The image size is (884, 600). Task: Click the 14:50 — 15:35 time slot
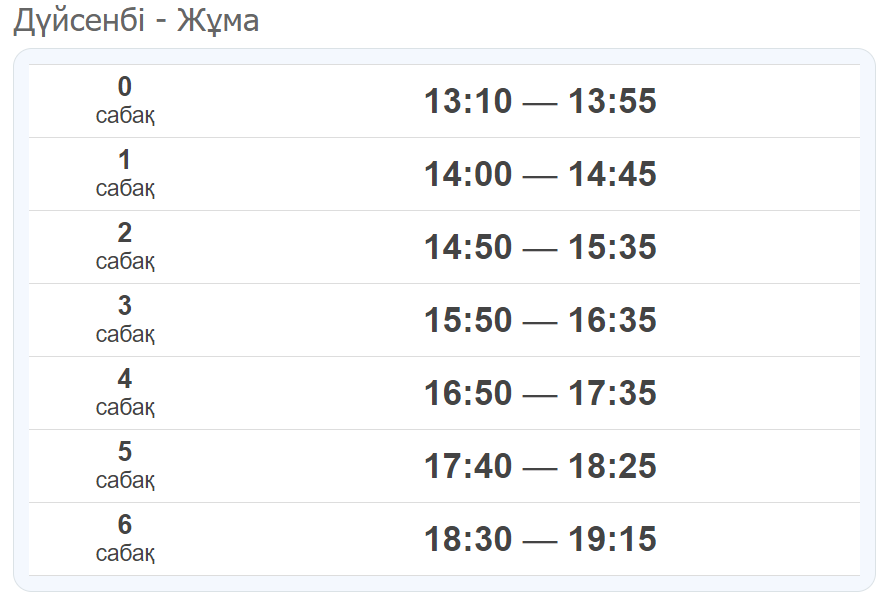(x=540, y=248)
